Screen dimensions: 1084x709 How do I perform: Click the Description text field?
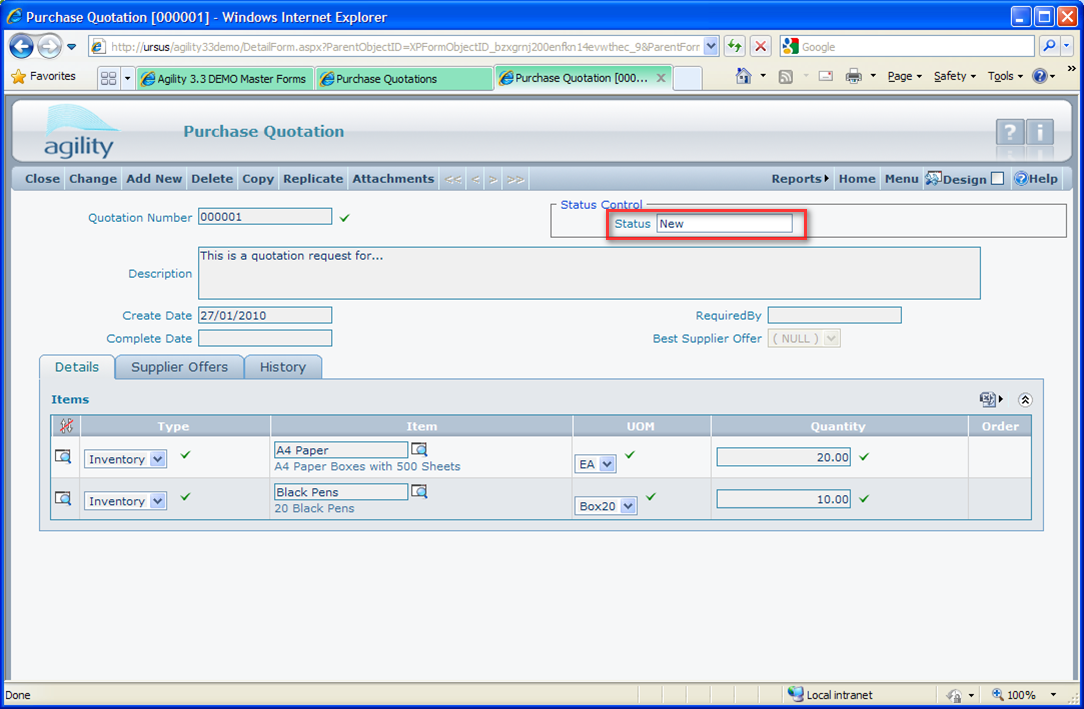[x=588, y=273]
